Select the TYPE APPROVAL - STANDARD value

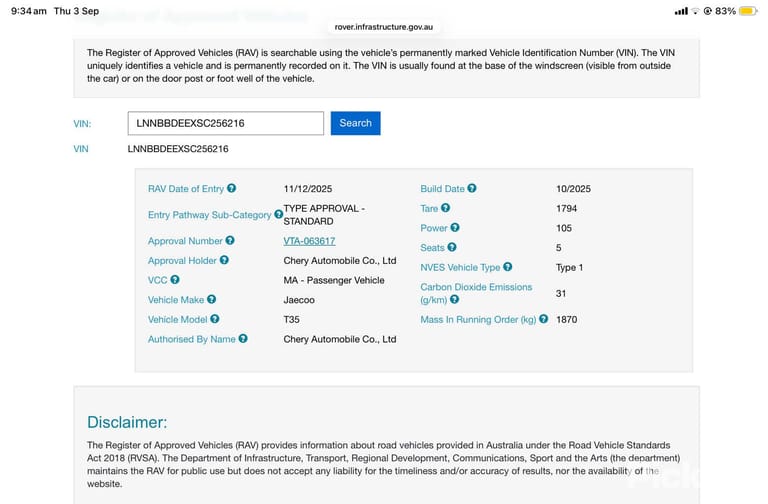(x=324, y=215)
